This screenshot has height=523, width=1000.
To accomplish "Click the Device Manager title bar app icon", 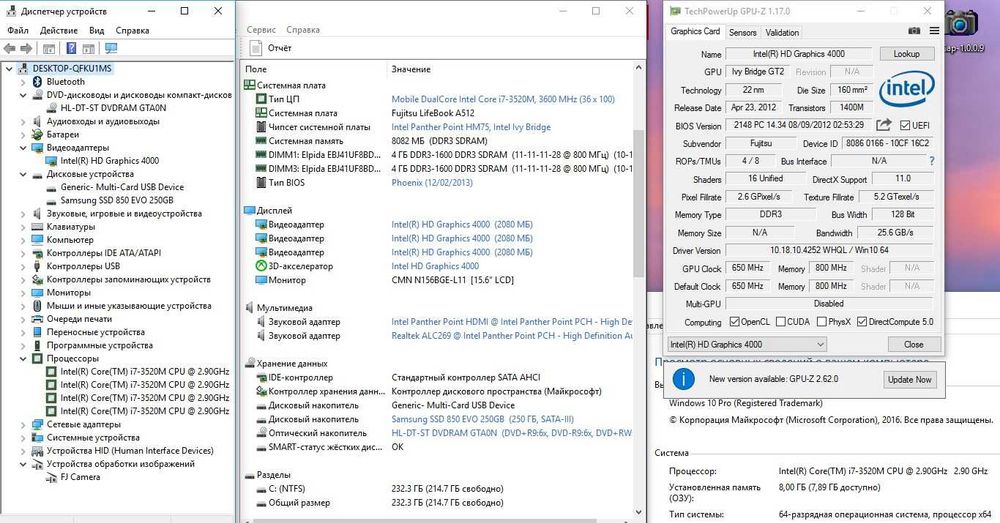I will (11, 11).
